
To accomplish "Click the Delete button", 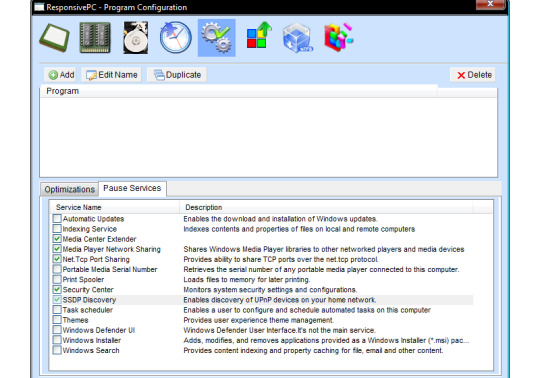I will [x=473, y=75].
